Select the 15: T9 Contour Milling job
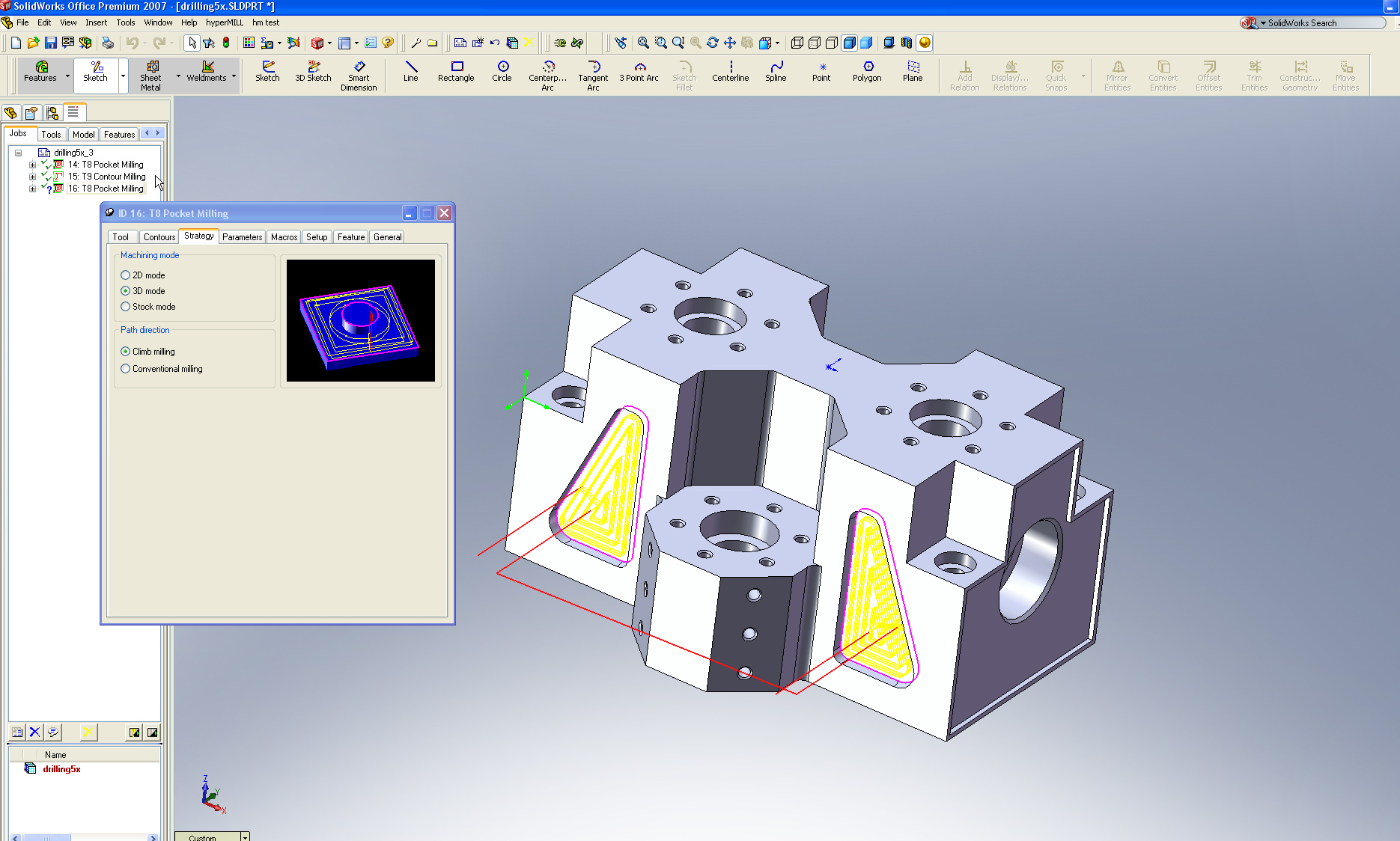This screenshot has width=1400, height=841. coord(106,177)
